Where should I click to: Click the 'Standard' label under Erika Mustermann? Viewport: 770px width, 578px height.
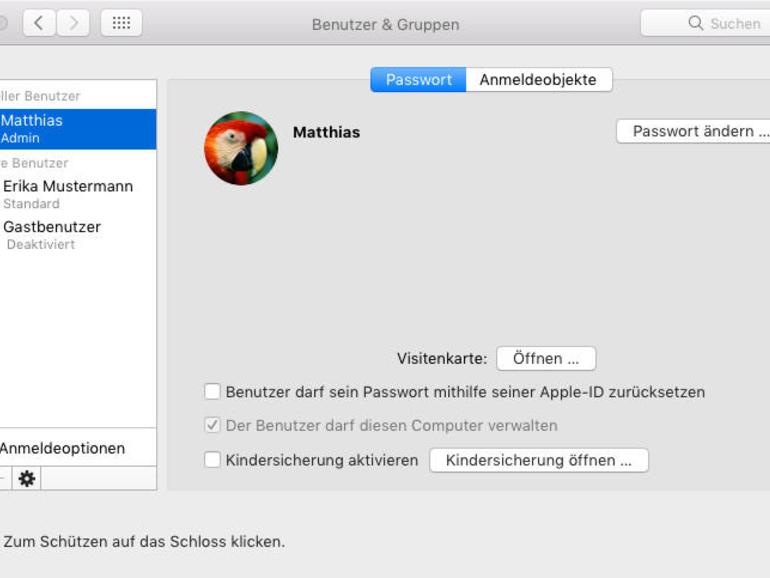(x=31, y=203)
